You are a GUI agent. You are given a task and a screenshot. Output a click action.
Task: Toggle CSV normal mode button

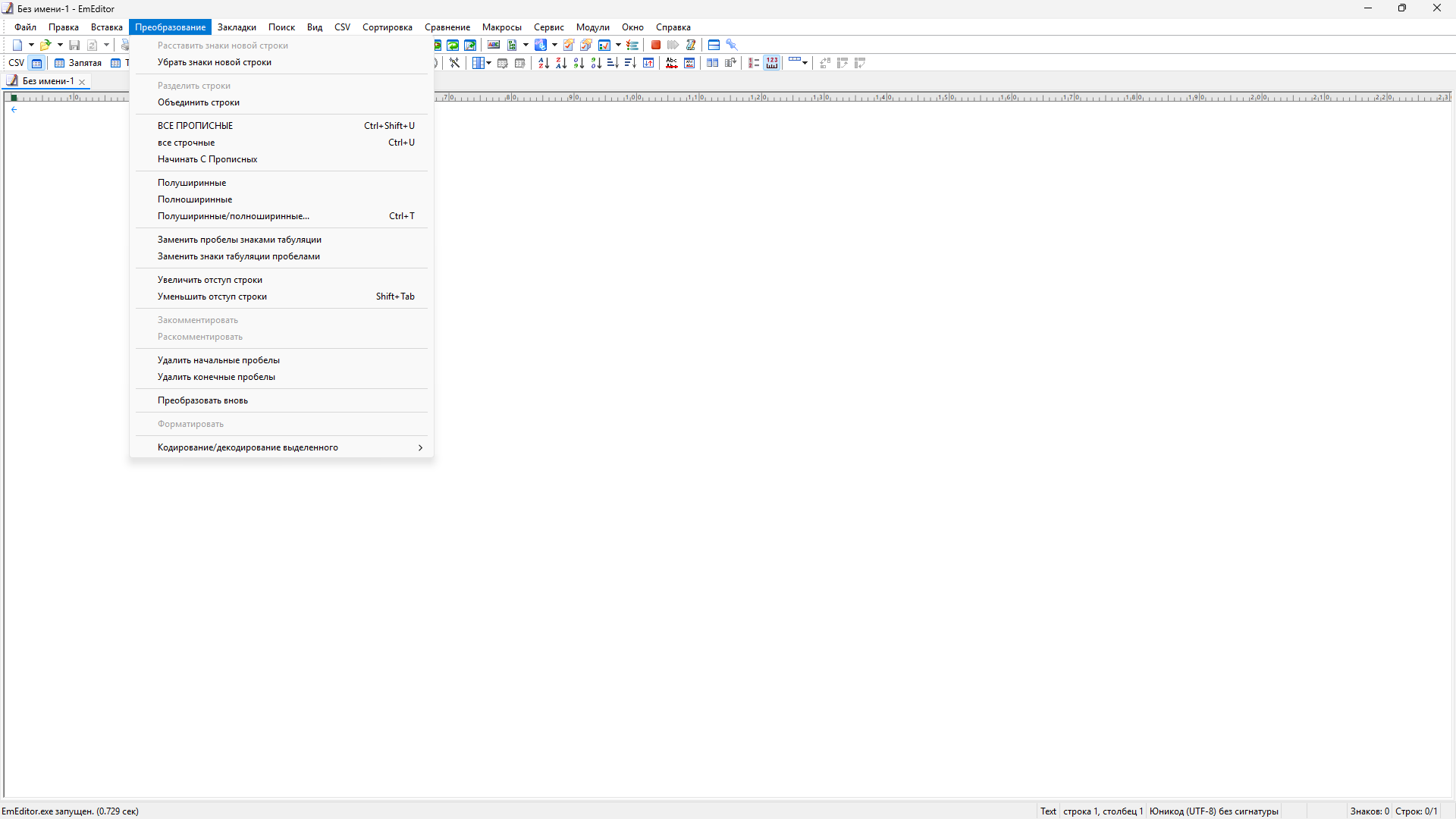tap(36, 64)
